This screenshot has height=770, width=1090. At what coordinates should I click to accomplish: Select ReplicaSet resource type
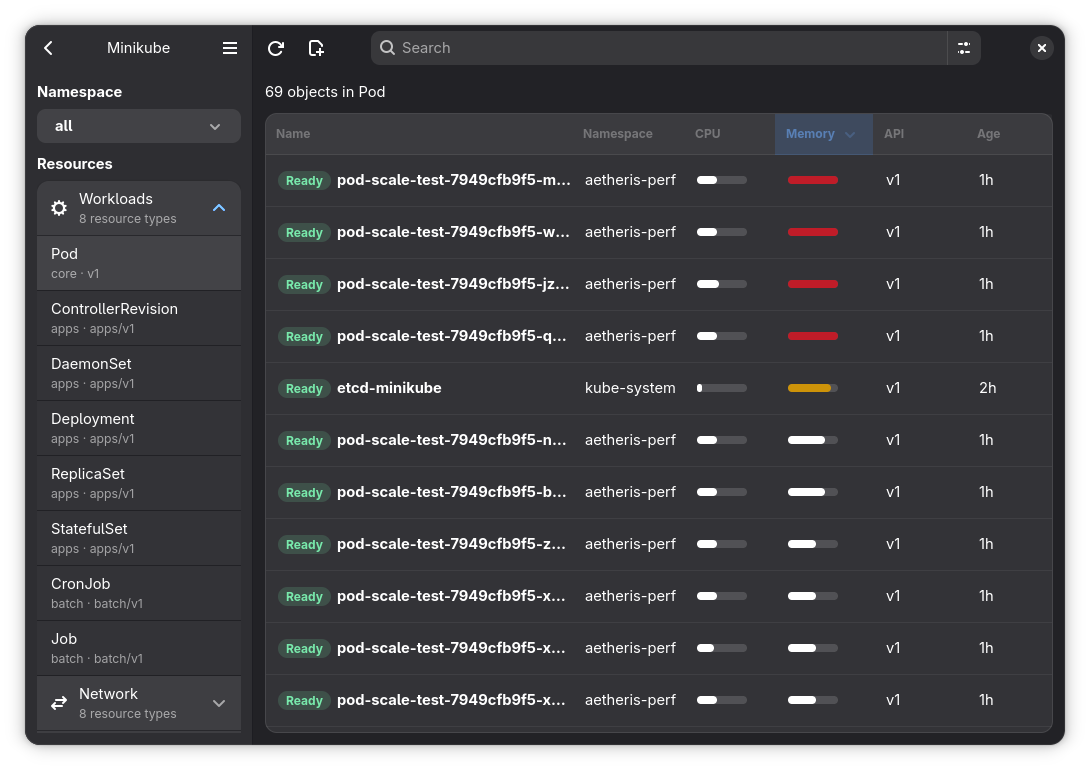coord(139,482)
